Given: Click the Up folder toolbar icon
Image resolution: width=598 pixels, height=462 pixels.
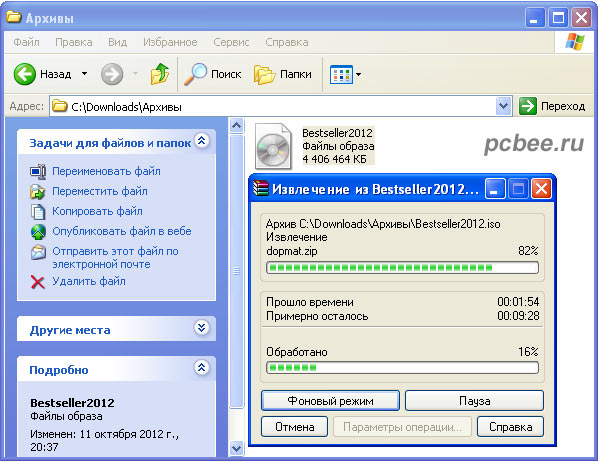Looking at the screenshot, I should tap(160, 74).
